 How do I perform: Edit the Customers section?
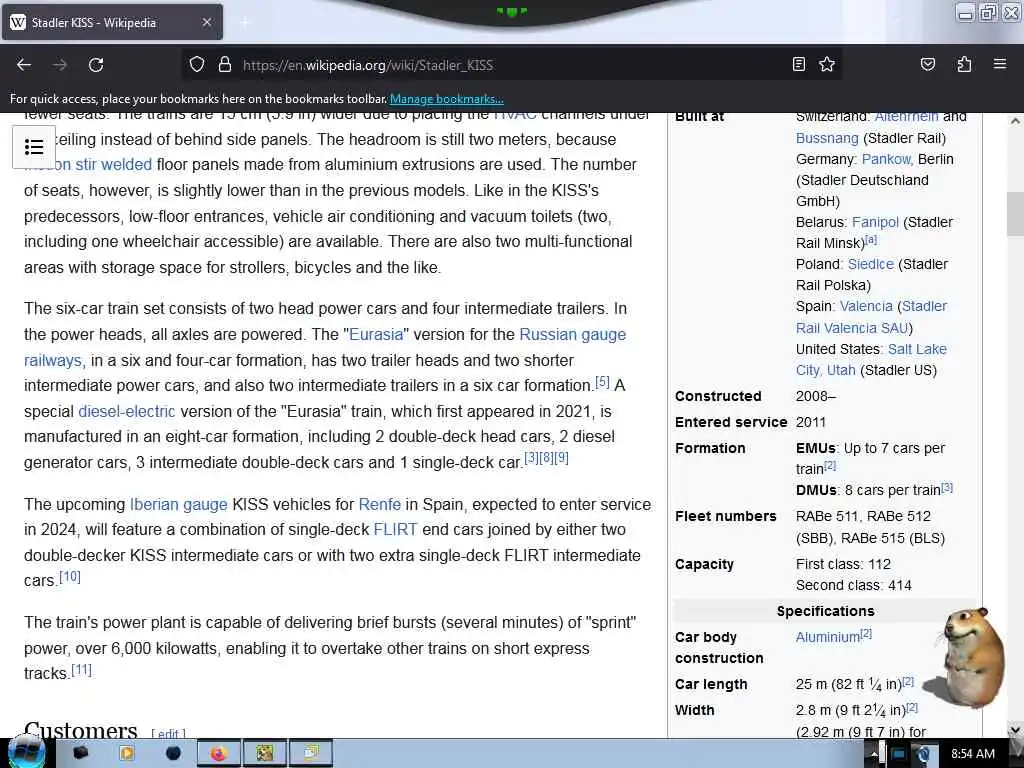168,733
